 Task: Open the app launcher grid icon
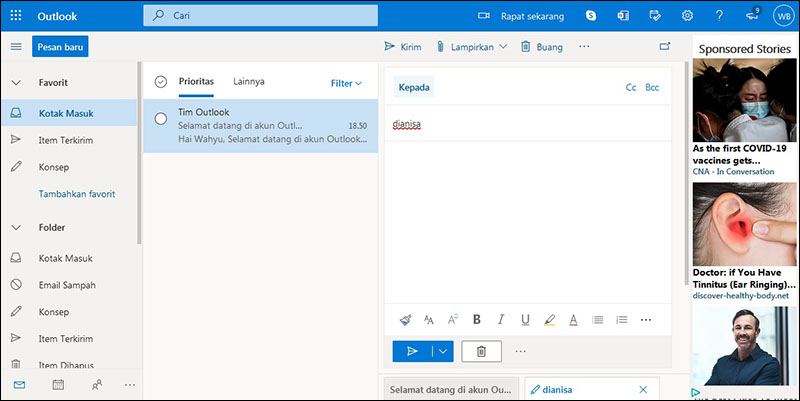tap(16, 16)
